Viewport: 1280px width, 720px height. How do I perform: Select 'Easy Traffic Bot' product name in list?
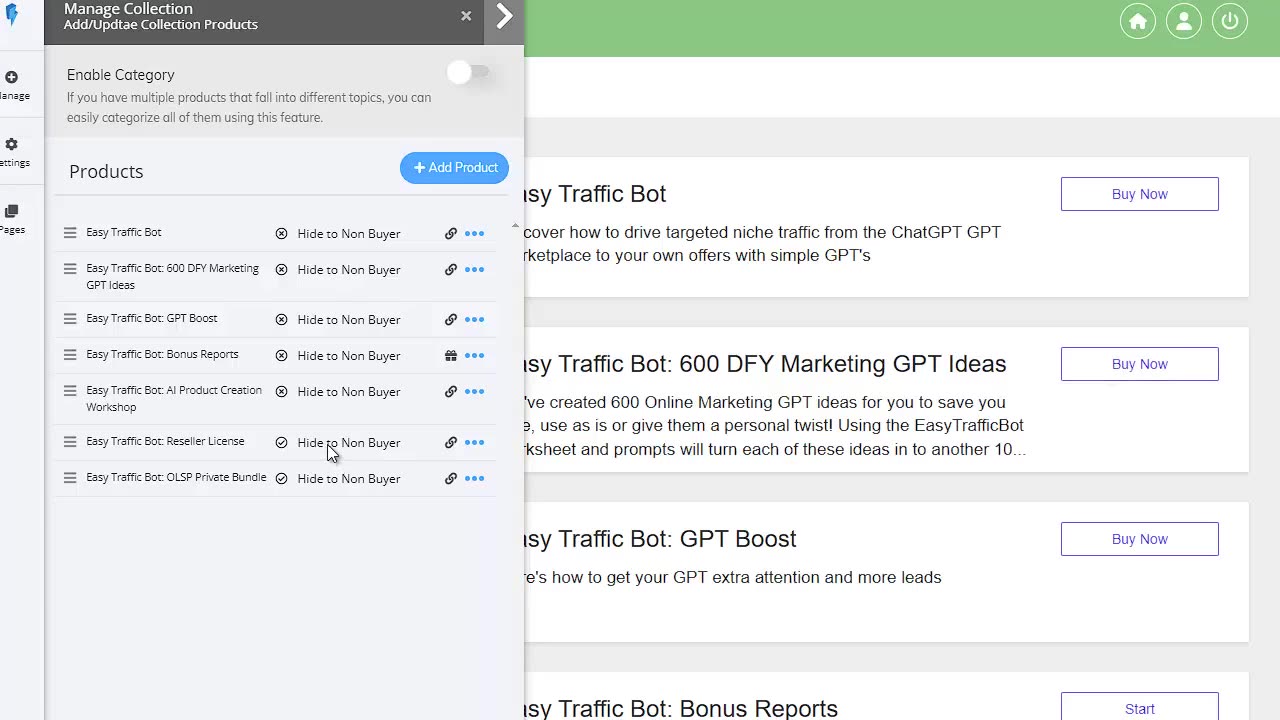pyautogui.click(x=124, y=232)
